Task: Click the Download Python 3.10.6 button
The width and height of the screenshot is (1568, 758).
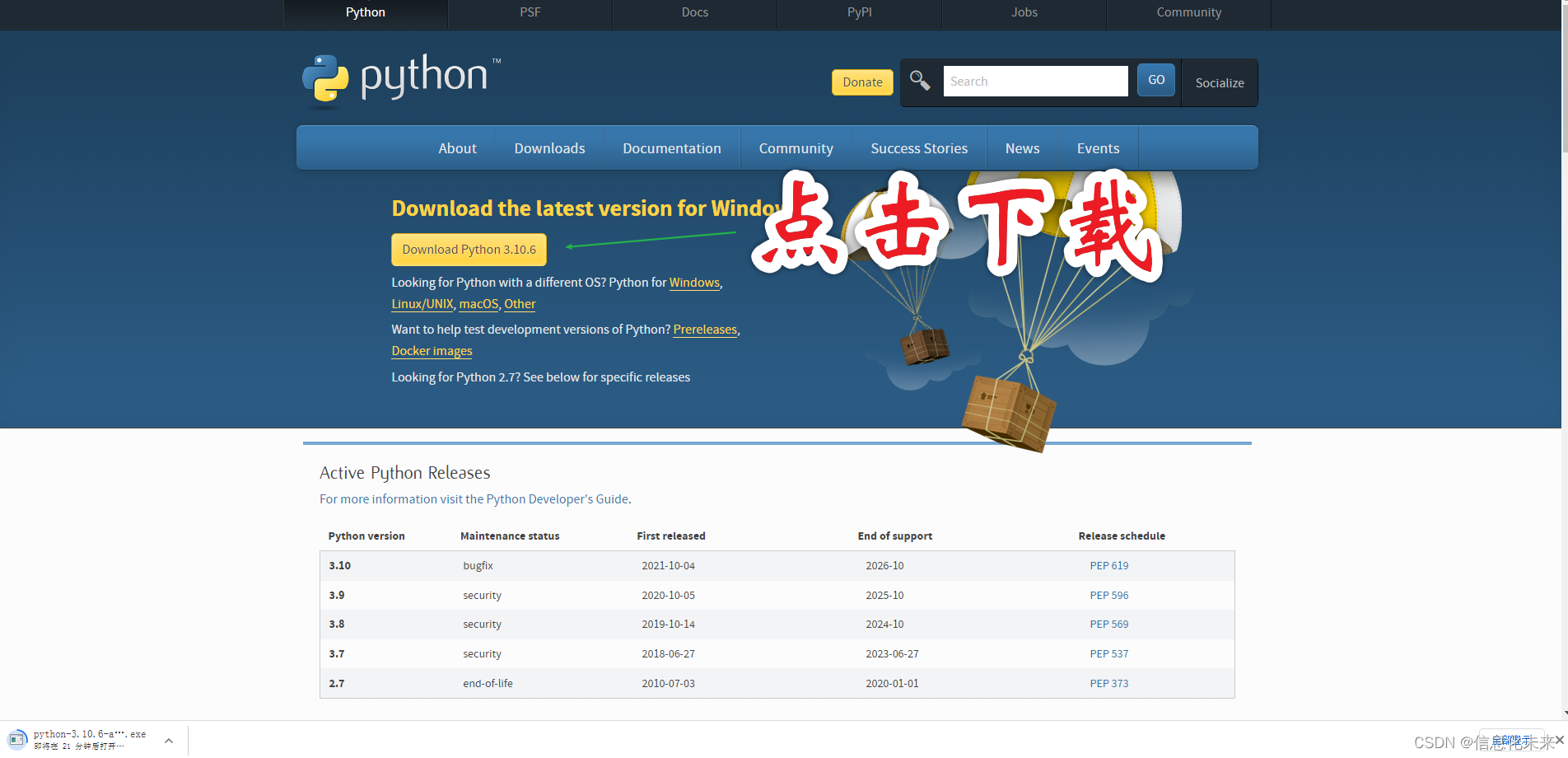Action: click(469, 250)
